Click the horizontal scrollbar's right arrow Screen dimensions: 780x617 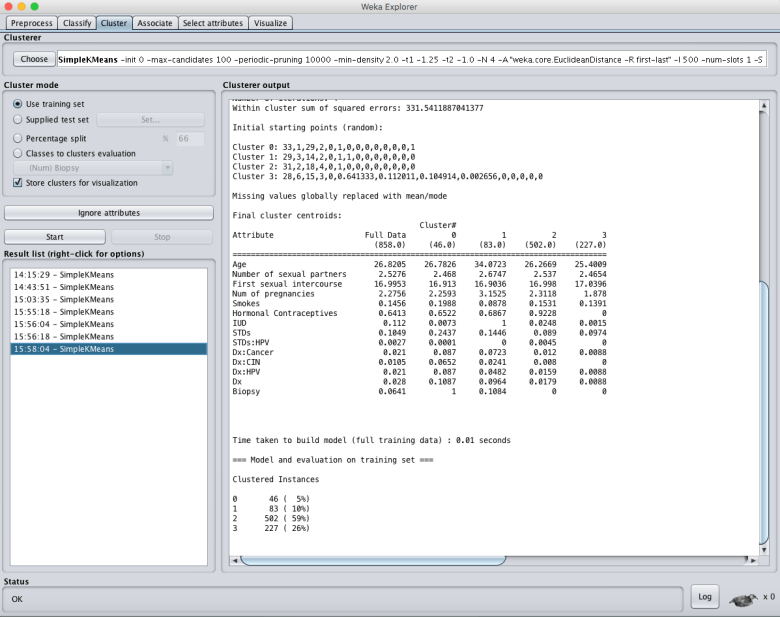pyautogui.click(x=751, y=560)
